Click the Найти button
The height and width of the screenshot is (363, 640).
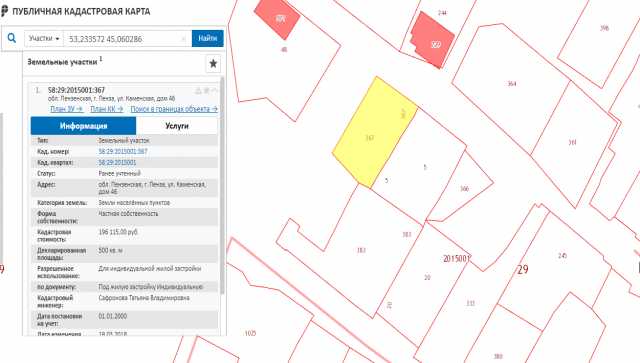pos(207,38)
